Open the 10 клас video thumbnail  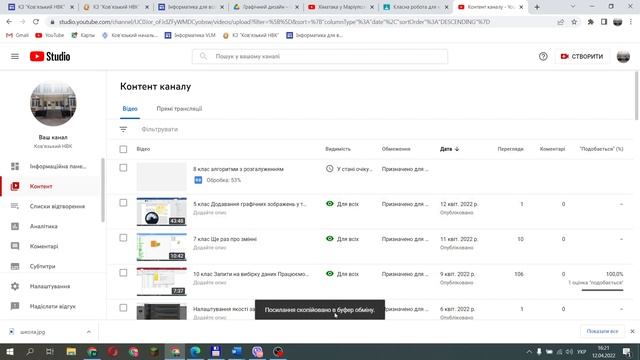pos(162,282)
